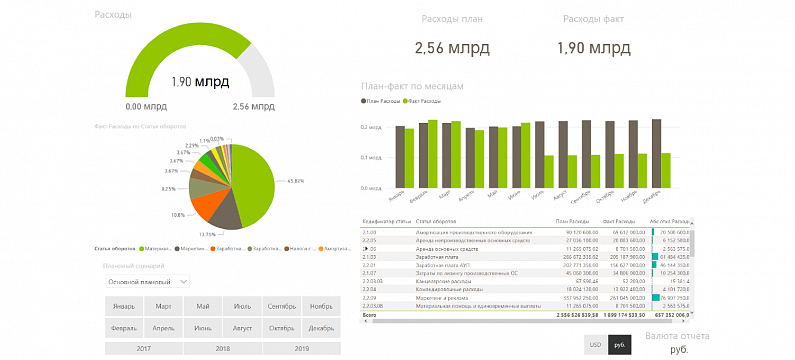This screenshot has width=795, height=360.
Task: Filter by year 2018
Action: (223, 348)
